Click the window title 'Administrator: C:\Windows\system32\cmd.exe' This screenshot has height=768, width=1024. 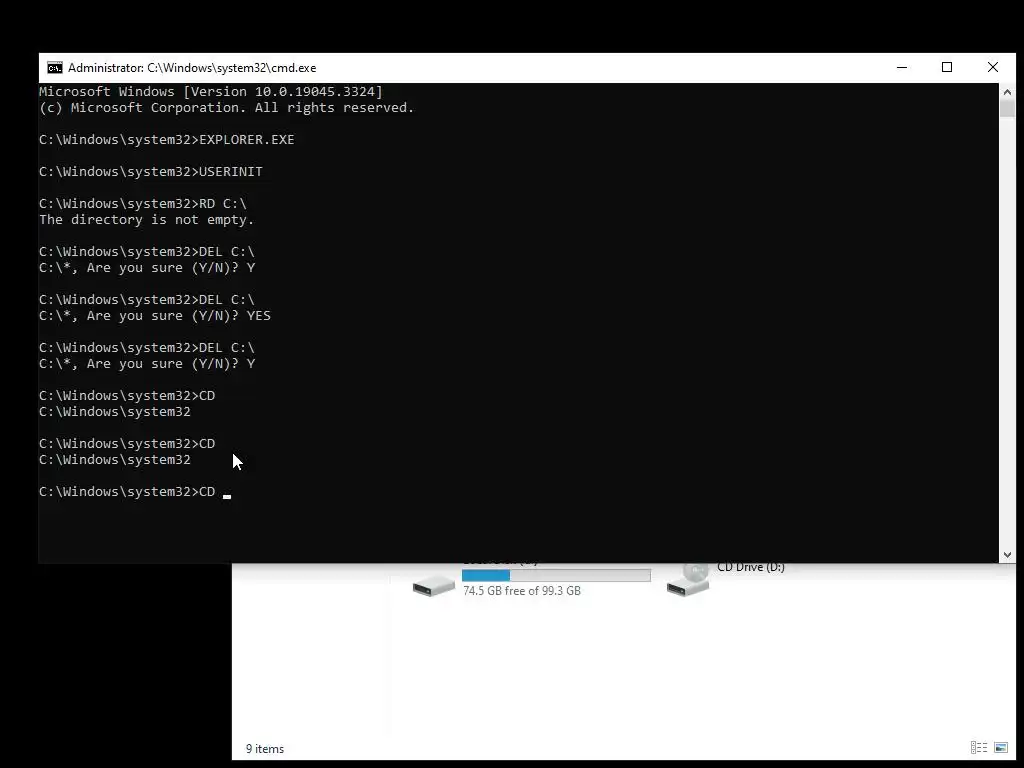coord(192,68)
